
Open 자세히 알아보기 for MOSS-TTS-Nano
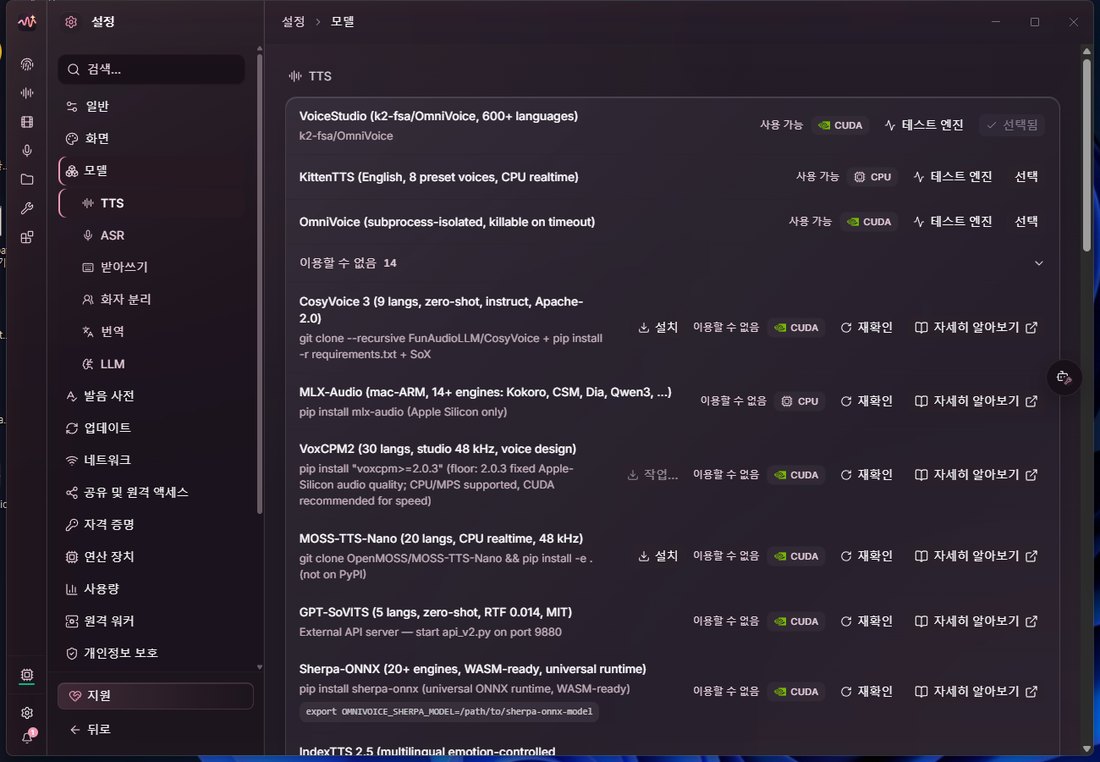[976, 556]
